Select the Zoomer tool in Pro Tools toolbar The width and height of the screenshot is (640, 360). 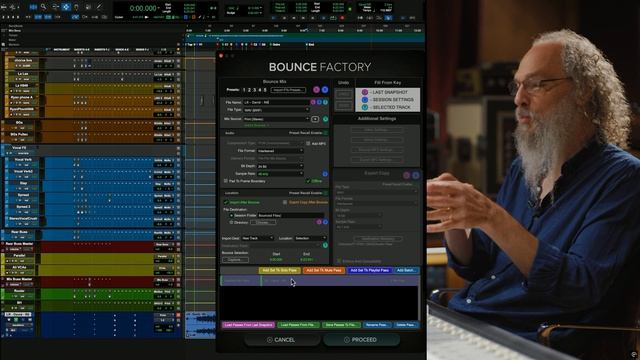43,7
